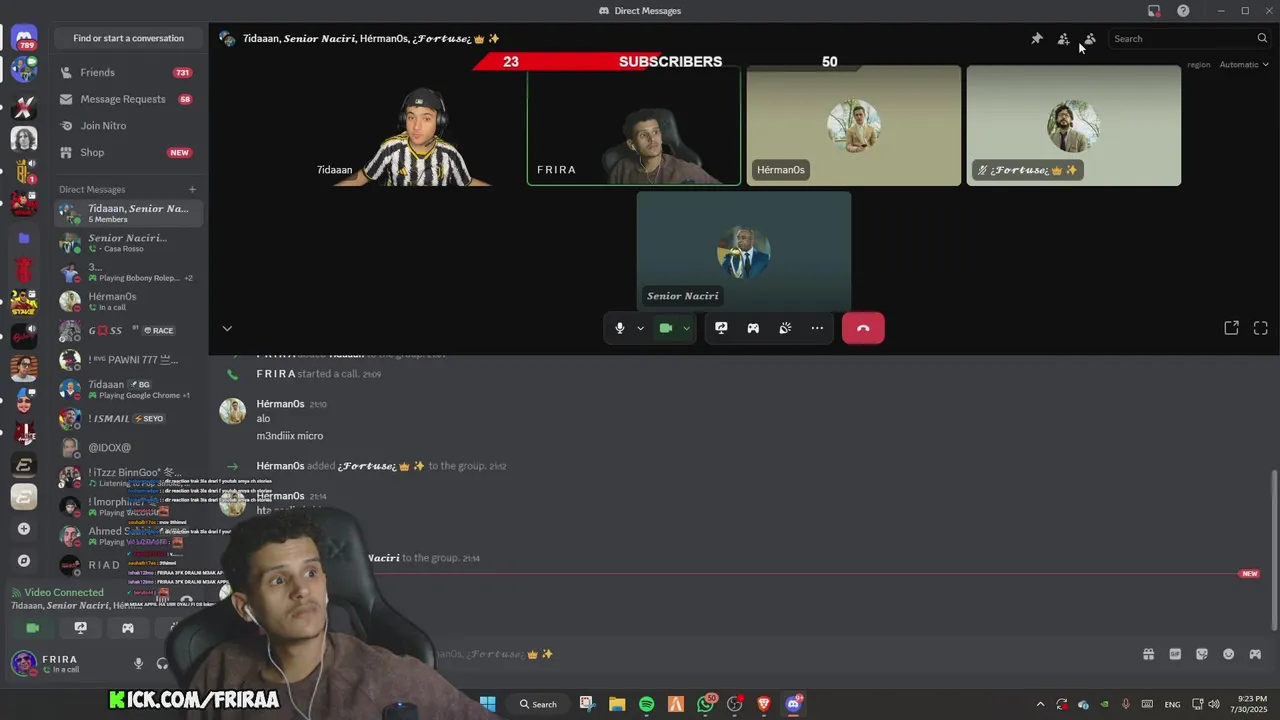Screen dimensions: 1280x720
Task: Enter full screen call view
Action: (x=1261, y=328)
